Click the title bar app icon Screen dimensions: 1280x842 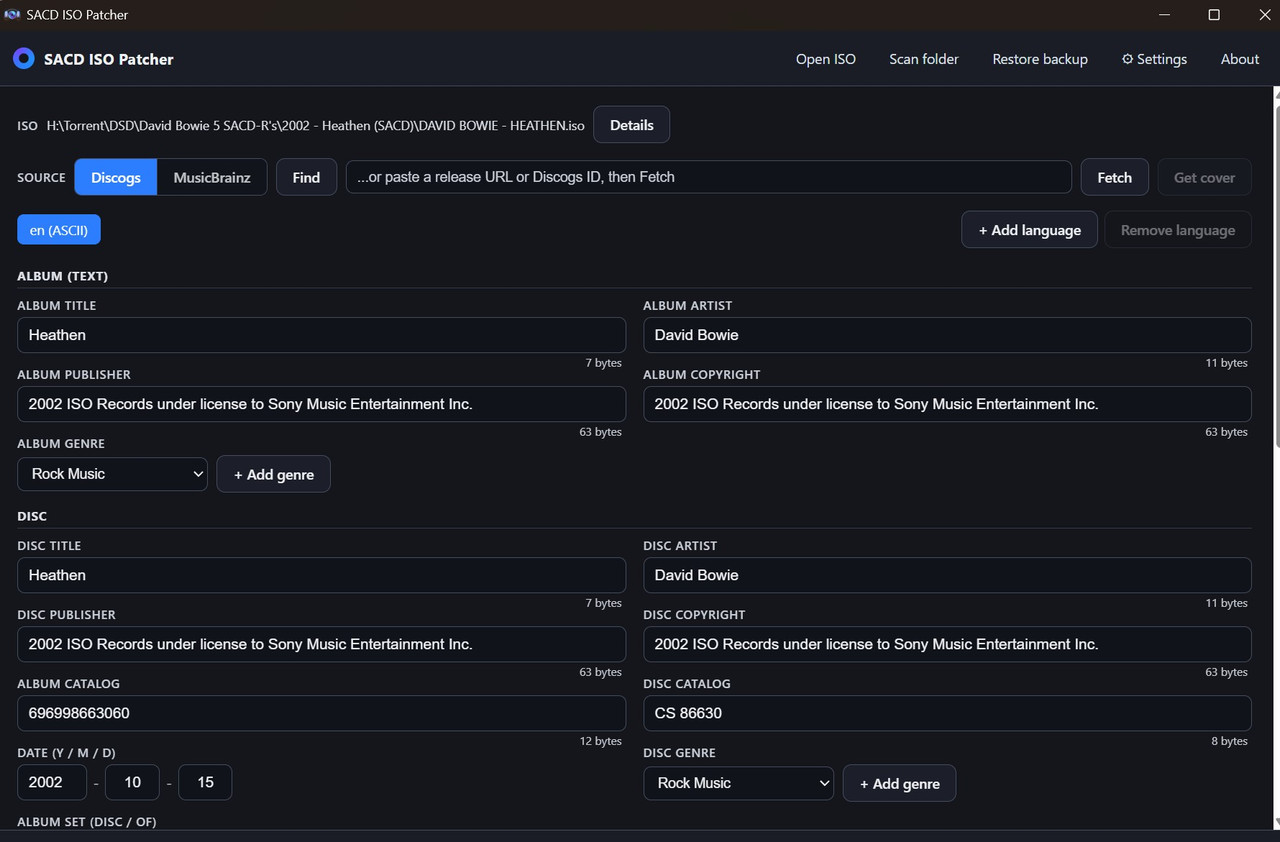13,15
